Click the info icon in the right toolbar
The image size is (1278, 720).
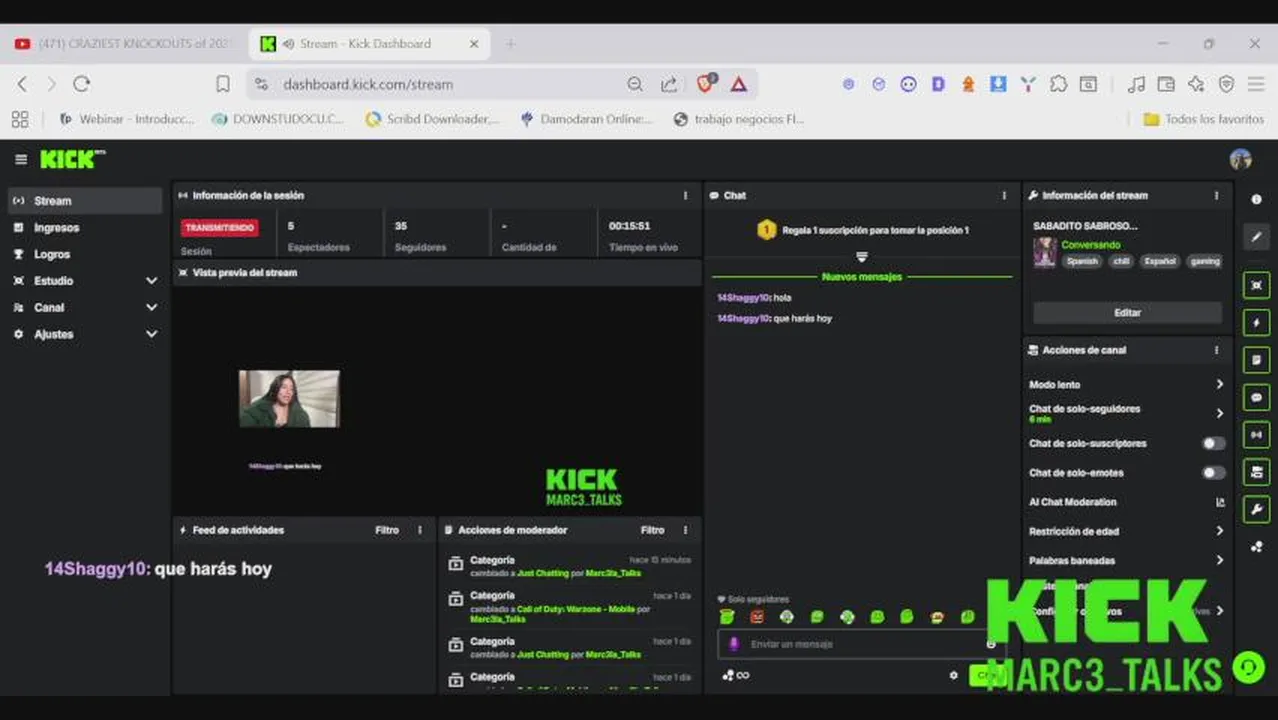[x=1256, y=199]
